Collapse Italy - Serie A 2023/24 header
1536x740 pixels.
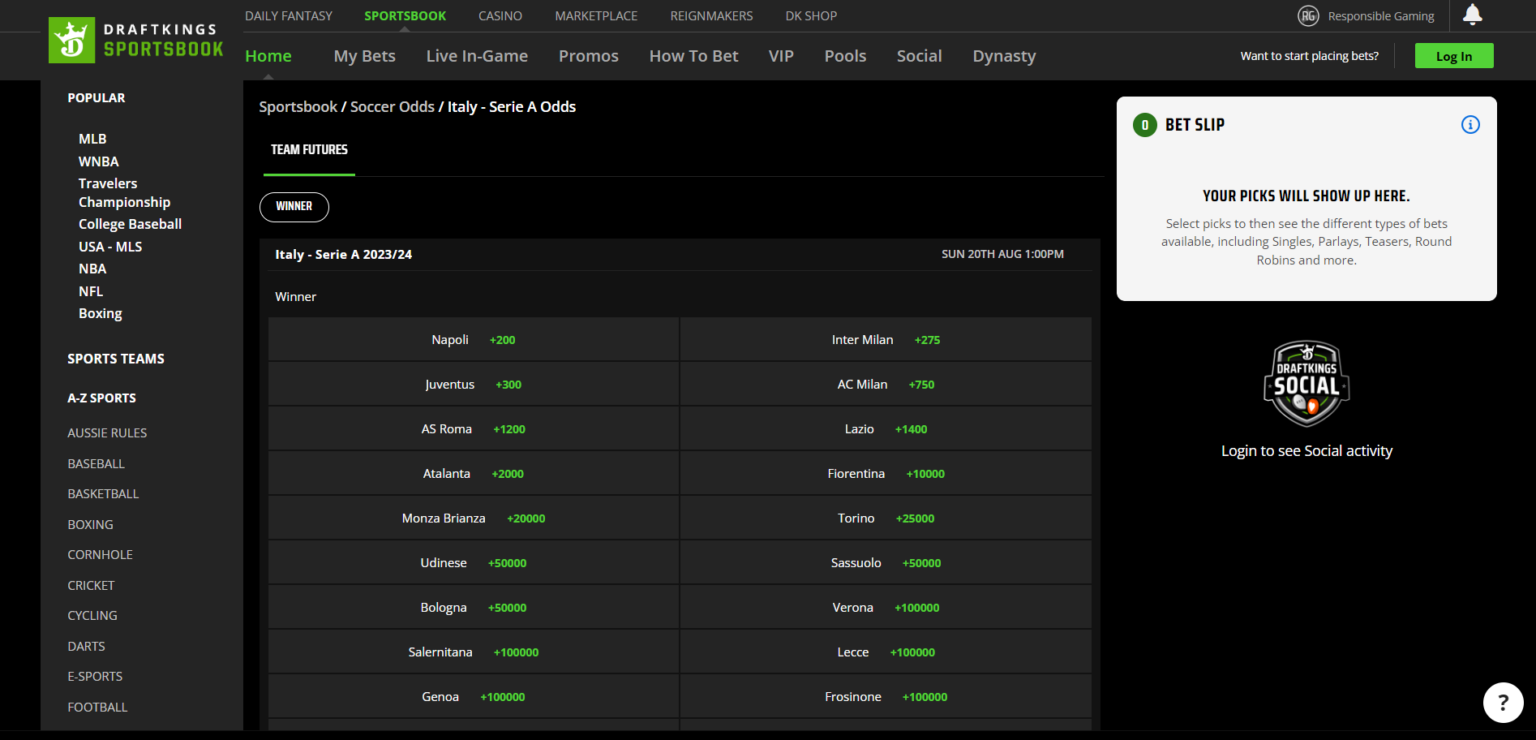click(x=680, y=255)
